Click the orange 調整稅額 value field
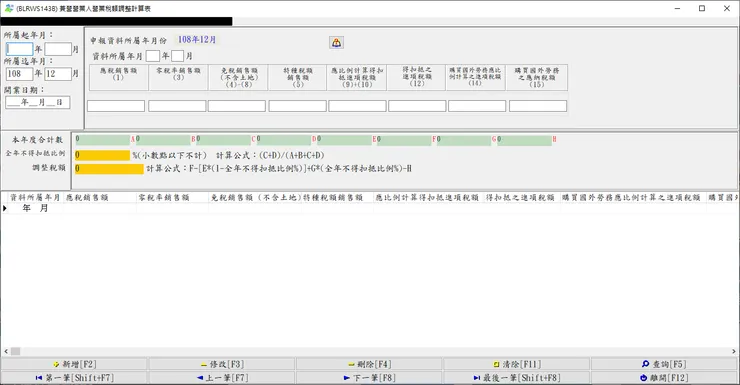Image resolution: width=740 pixels, height=385 pixels. tap(109, 169)
